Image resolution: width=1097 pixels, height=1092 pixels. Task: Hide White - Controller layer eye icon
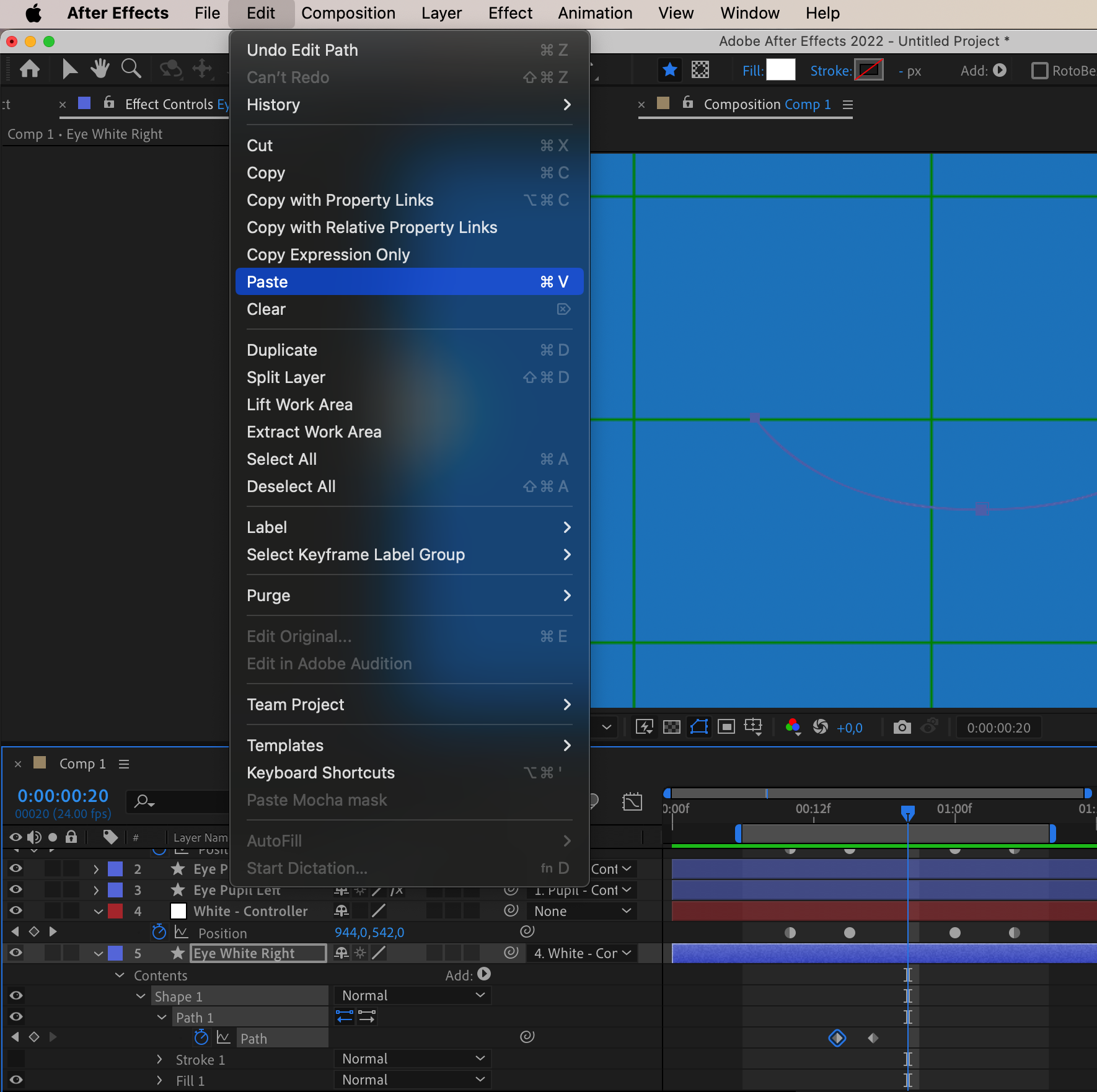pyautogui.click(x=16, y=910)
